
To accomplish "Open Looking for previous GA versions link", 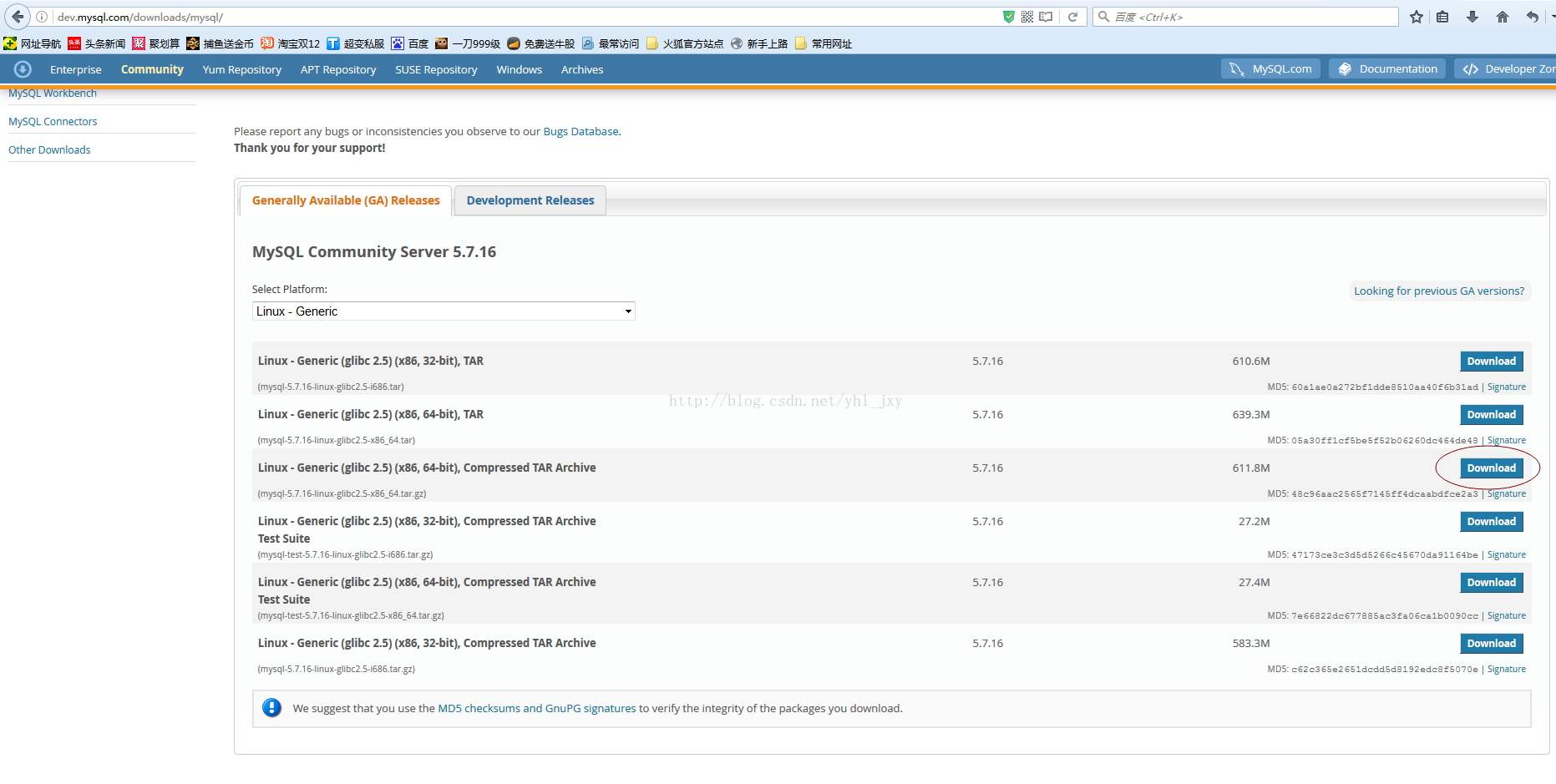I will coord(1439,291).
